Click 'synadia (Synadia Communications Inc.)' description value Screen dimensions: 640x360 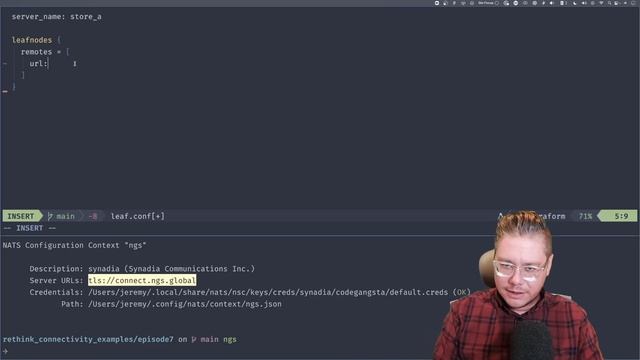tap(171, 269)
